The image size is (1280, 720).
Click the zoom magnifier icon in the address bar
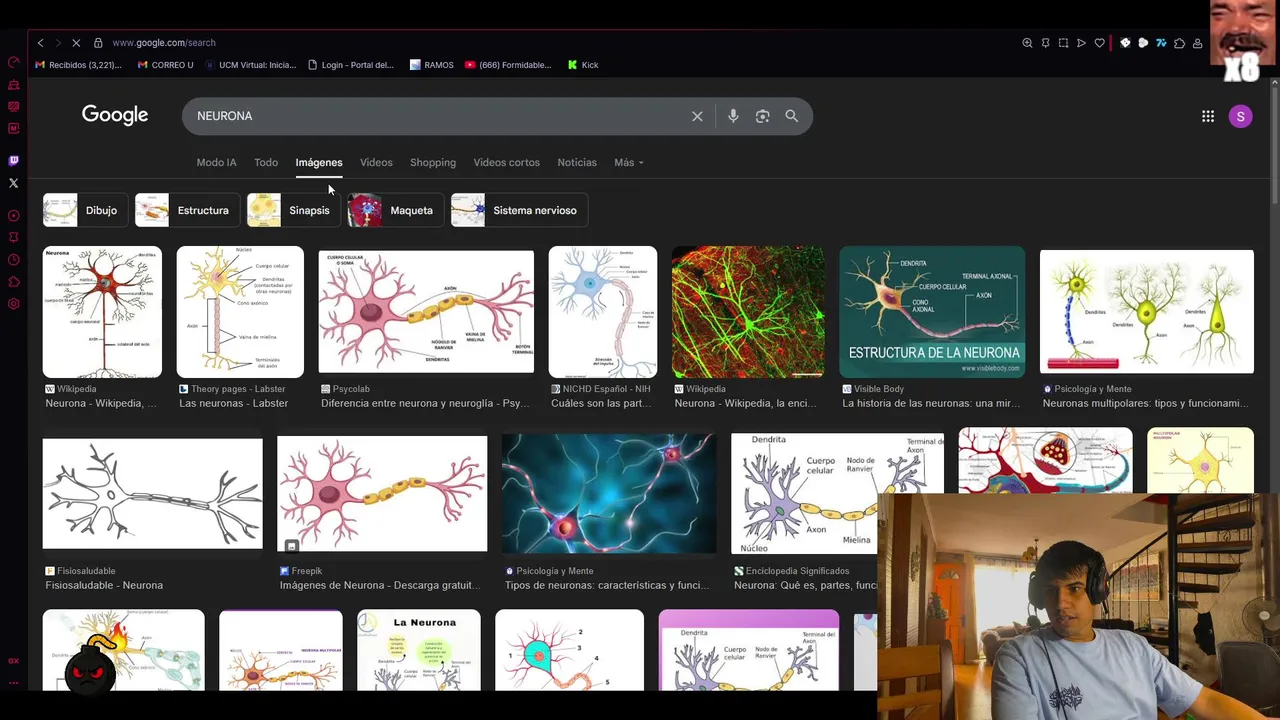(x=1027, y=43)
